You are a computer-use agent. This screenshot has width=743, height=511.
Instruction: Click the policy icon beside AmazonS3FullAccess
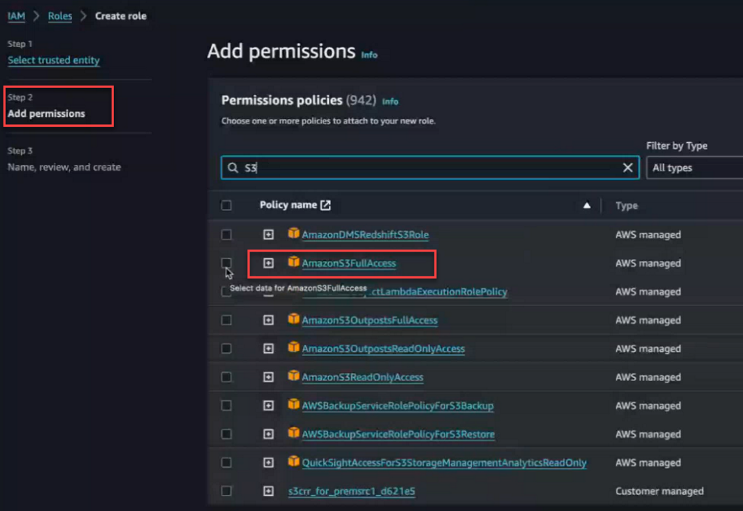(x=294, y=261)
